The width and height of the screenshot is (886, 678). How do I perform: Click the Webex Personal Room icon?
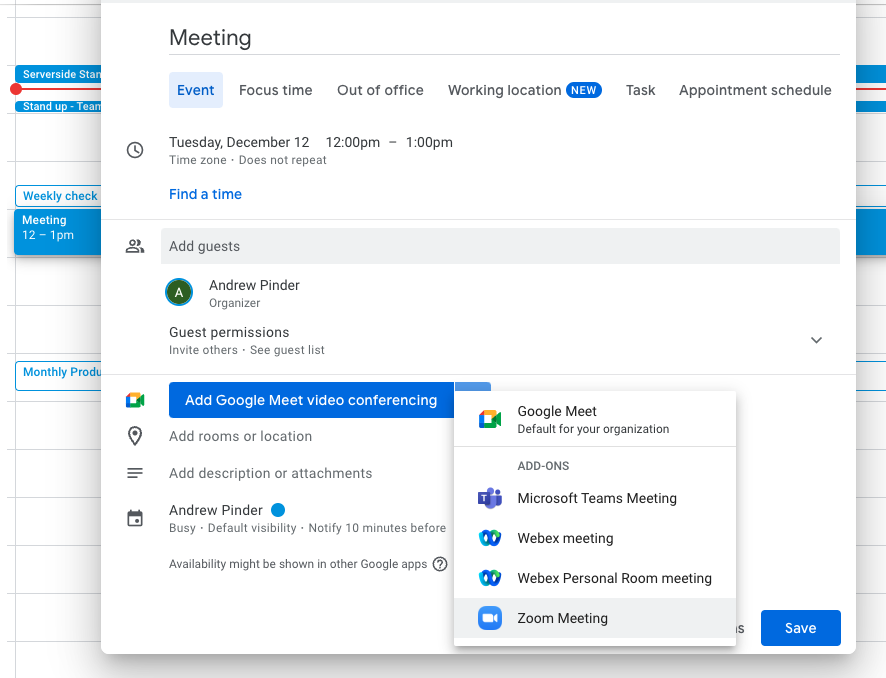(x=490, y=578)
